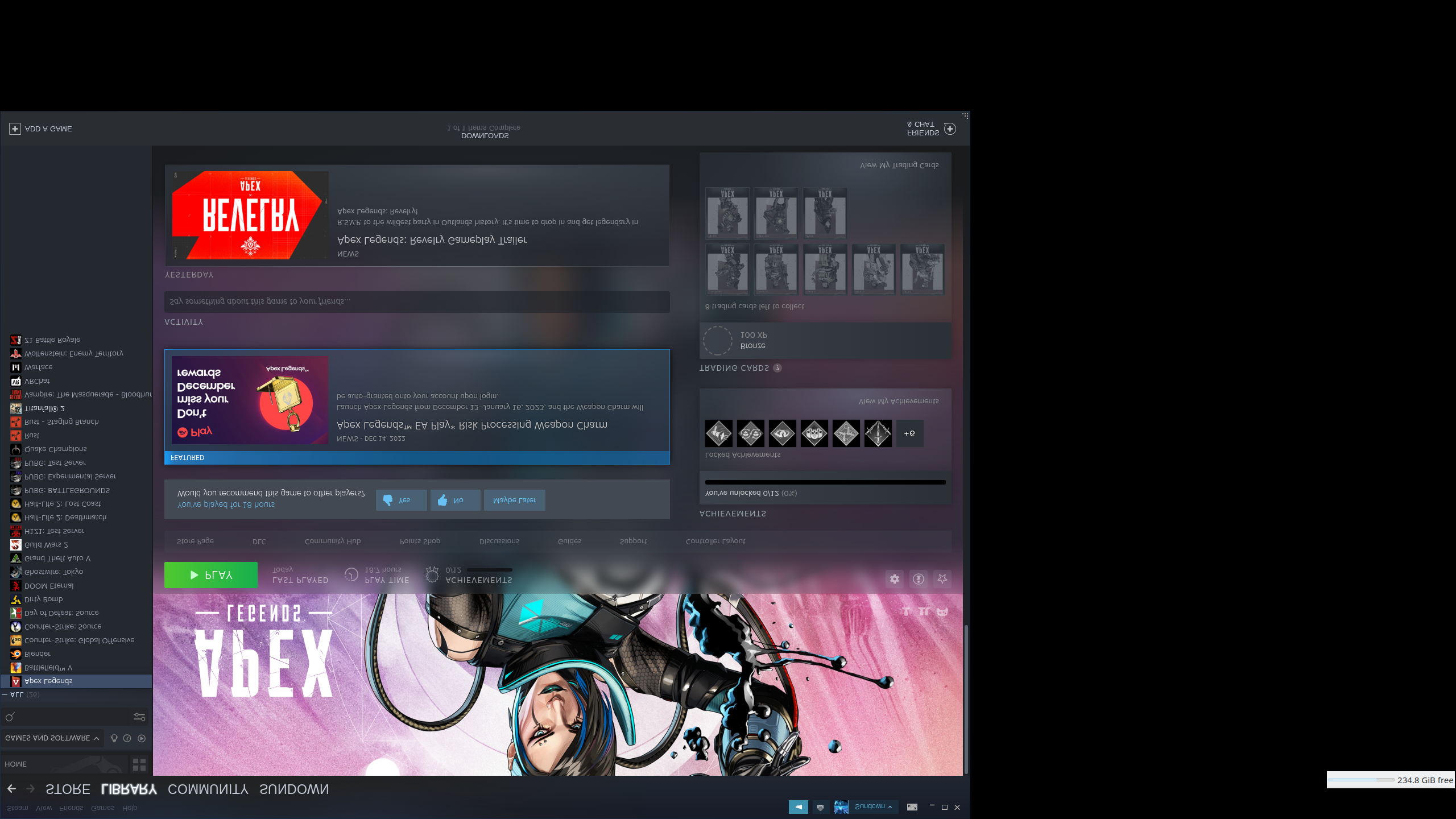This screenshot has height=819, width=1456.
Task: Open the Store tab
Action: pyautogui.click(x=68, y=789)
